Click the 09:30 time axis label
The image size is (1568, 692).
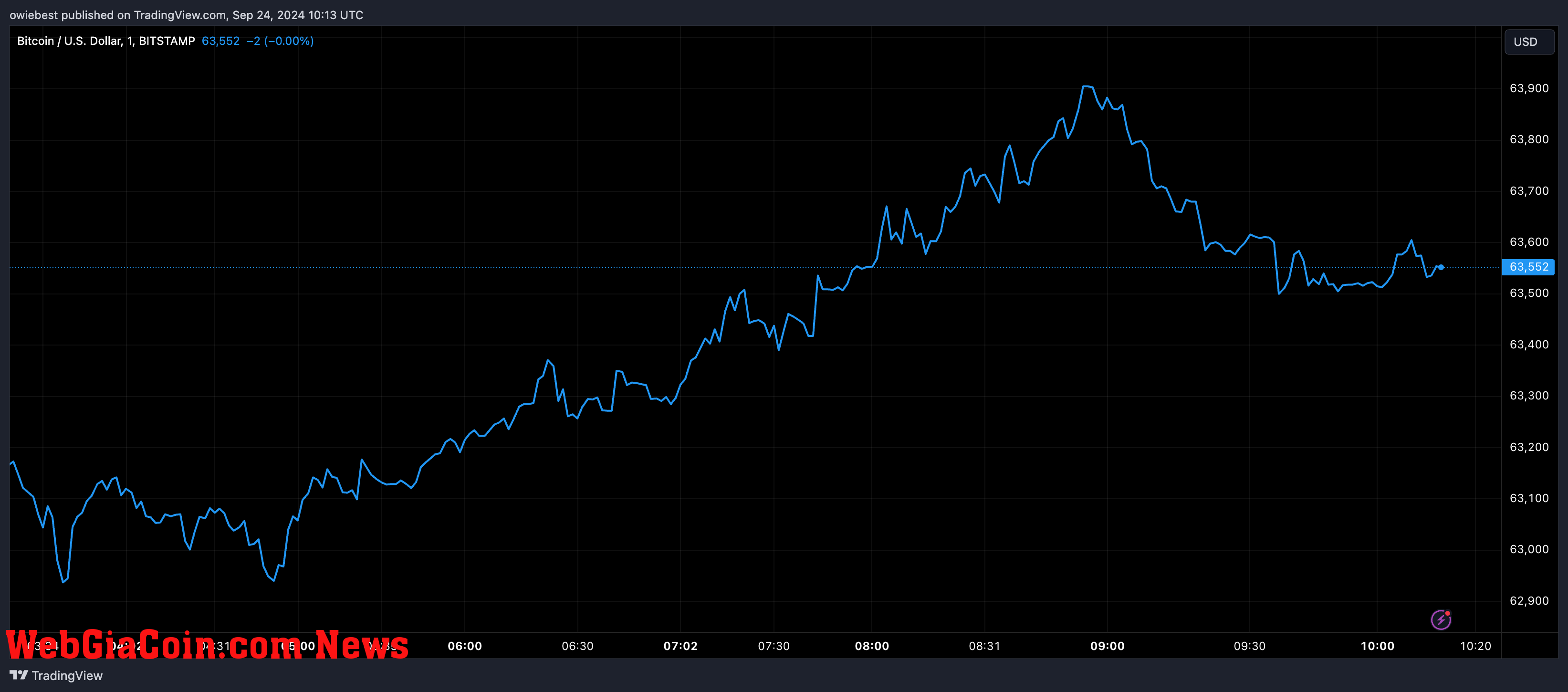point(1250,646)
